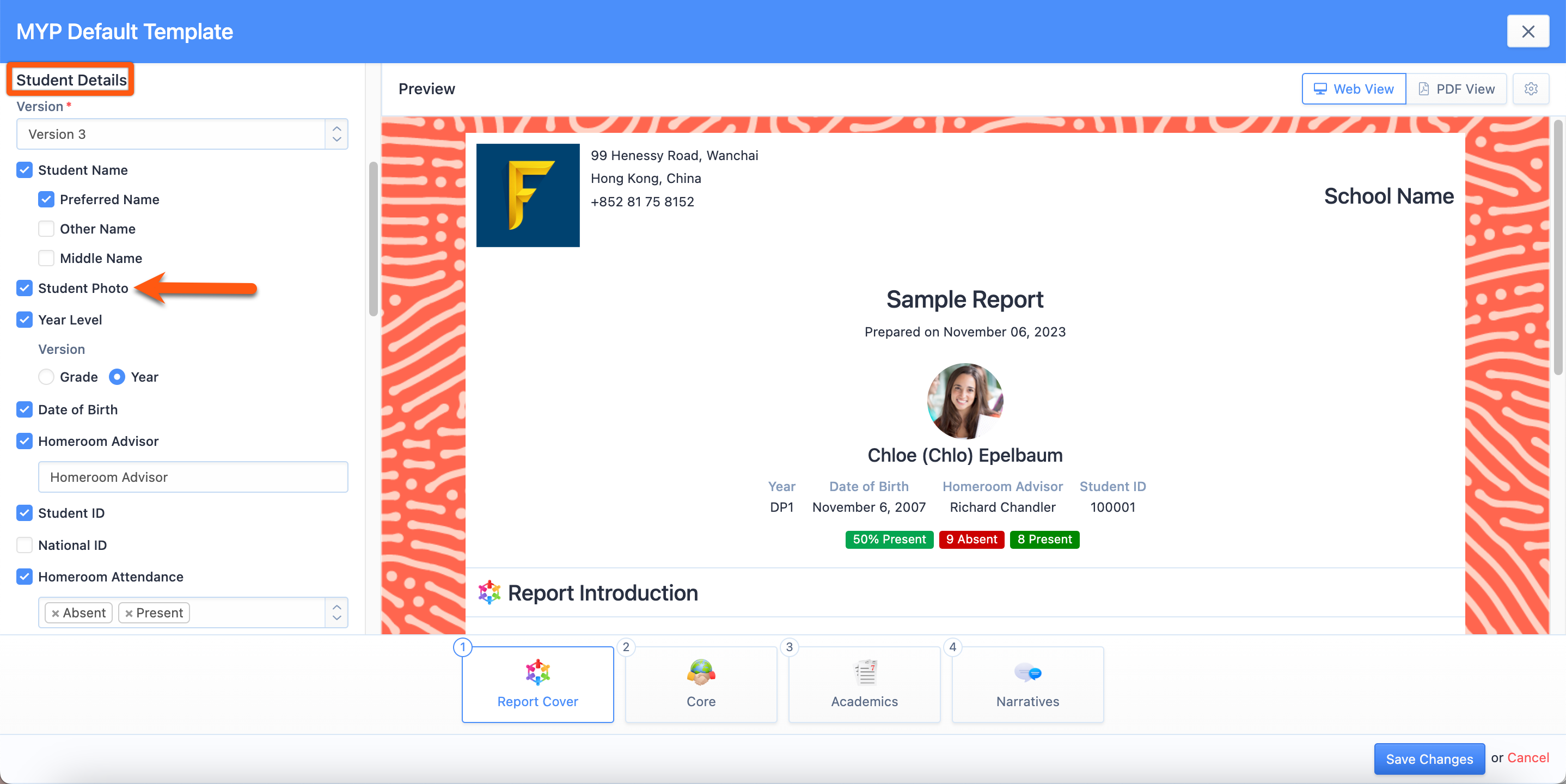Click the Core globe handshake icon
This screenshot has width=1566, height=784.
pyautogui.click(x=701, y=671)
